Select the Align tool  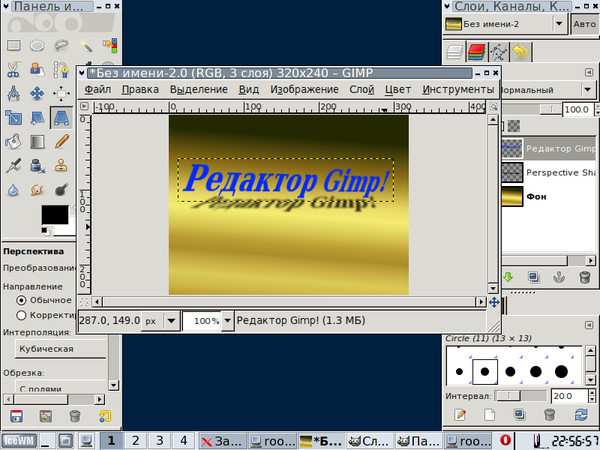(61, 93)
